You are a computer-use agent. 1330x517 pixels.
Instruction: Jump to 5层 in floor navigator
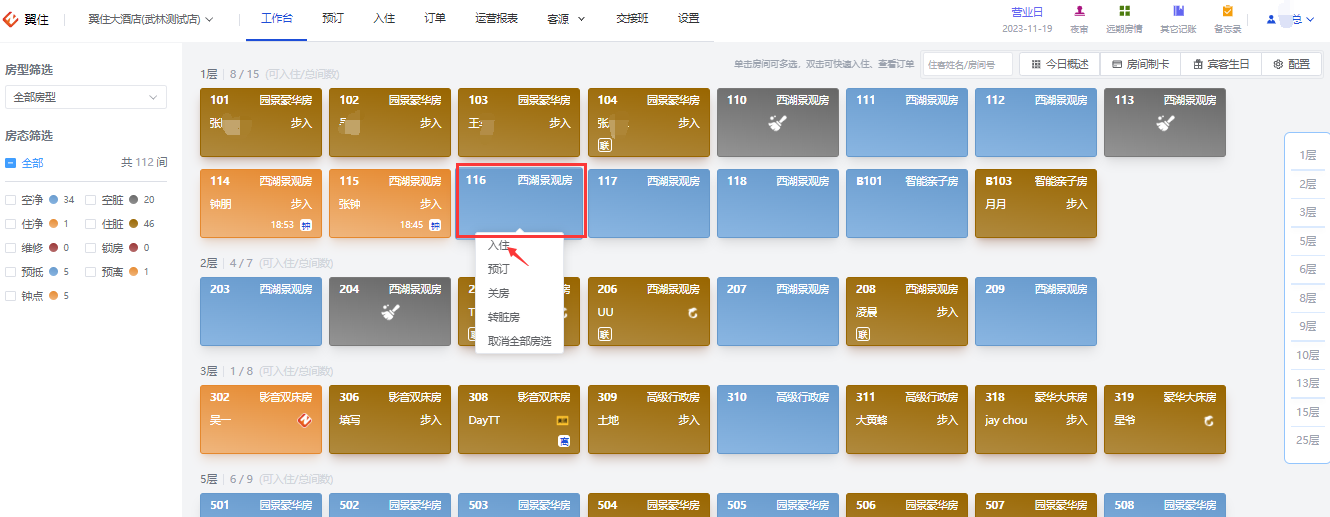1307,241
